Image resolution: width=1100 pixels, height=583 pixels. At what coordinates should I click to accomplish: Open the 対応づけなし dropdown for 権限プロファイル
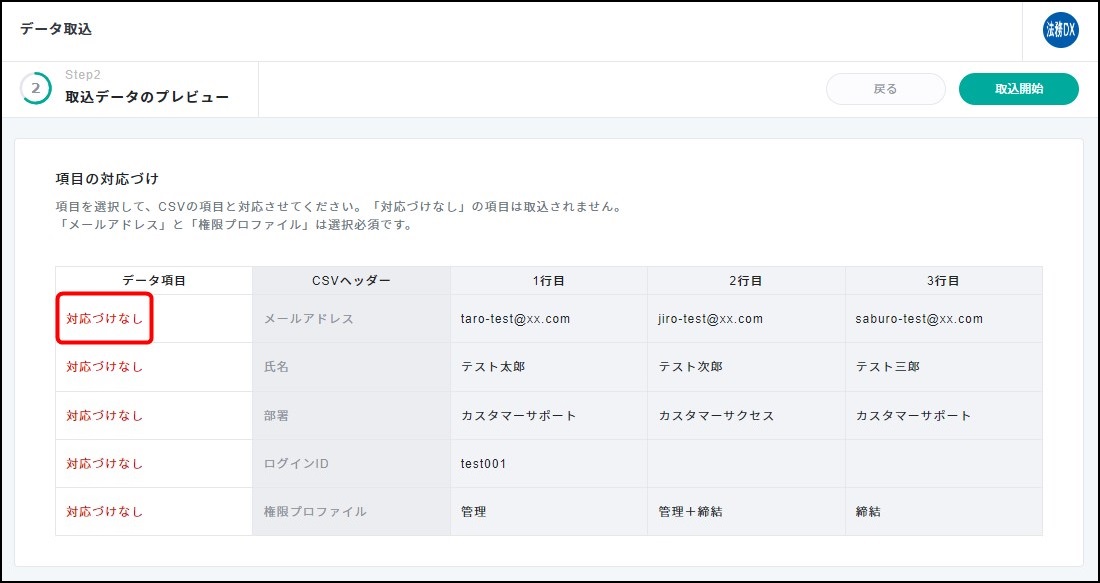(105, 511)
